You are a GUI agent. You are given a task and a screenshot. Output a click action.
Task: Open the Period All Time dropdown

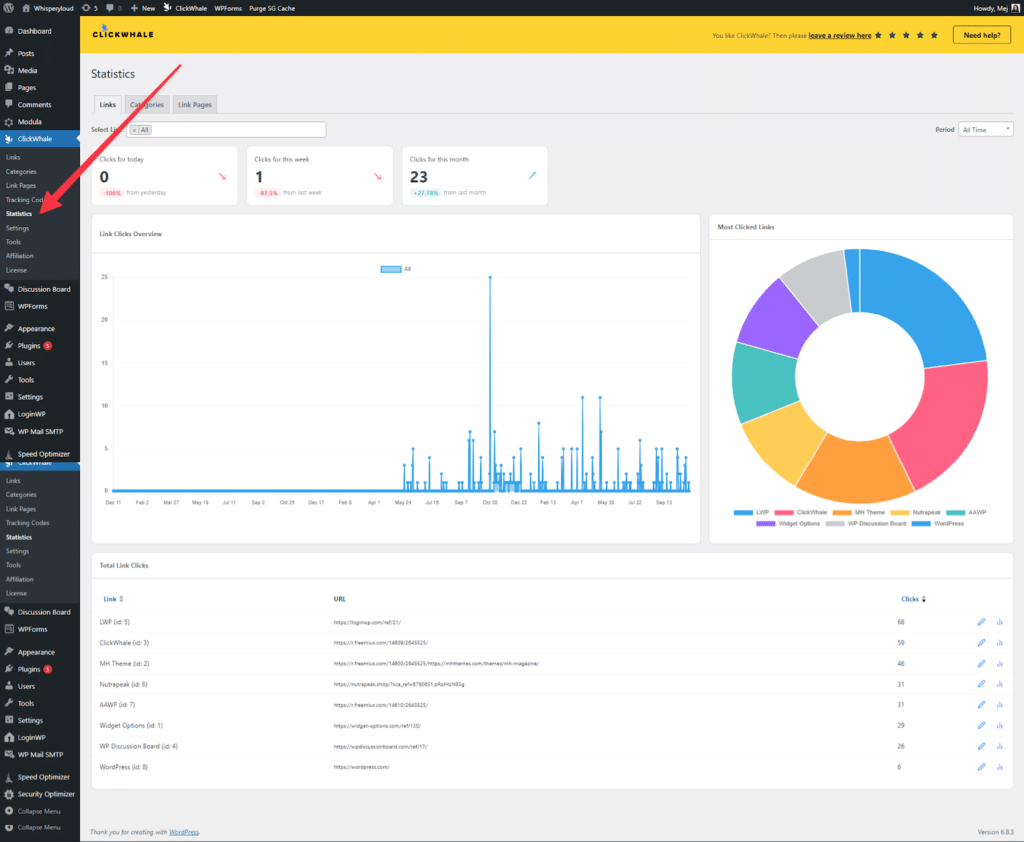985,129
